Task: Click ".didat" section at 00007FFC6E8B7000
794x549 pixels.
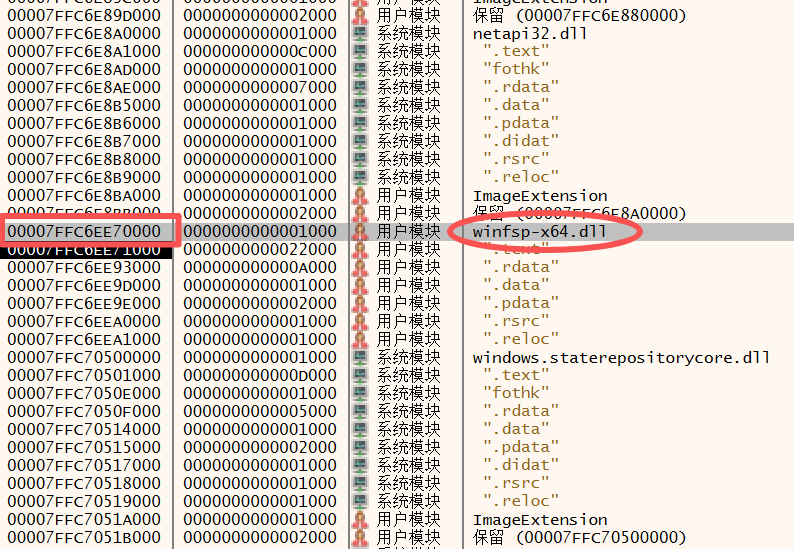Action: [521, 141]
